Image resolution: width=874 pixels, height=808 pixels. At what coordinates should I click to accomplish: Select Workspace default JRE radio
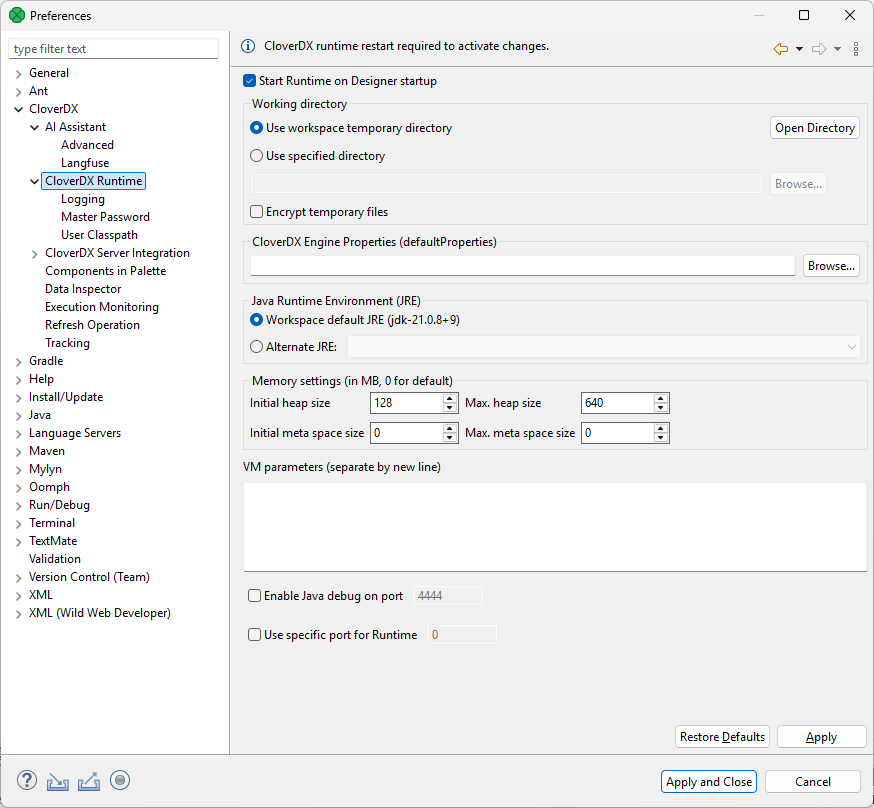click(256, 320)
